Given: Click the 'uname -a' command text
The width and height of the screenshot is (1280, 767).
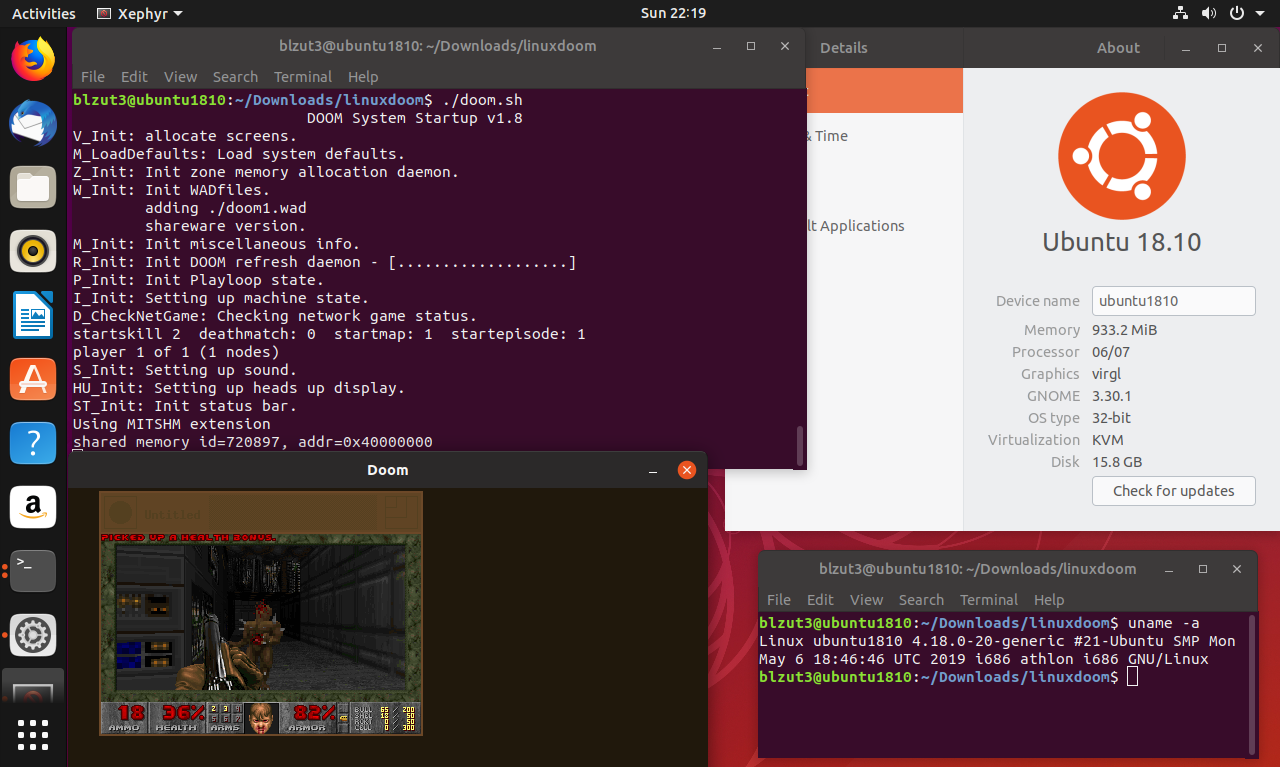Looking at the screenshot, I should [x=1163, y=623].
